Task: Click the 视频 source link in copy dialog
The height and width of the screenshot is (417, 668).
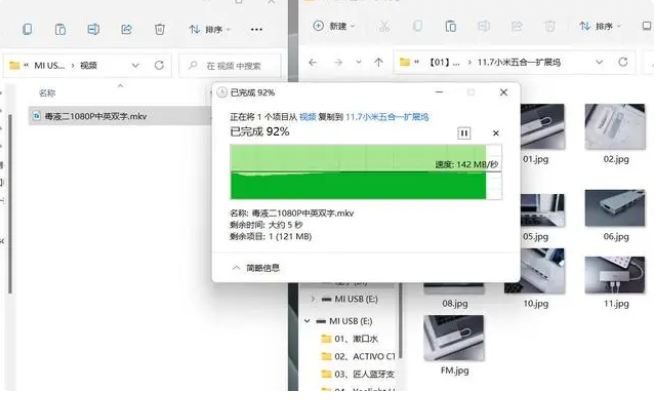Action: [308, 117]
